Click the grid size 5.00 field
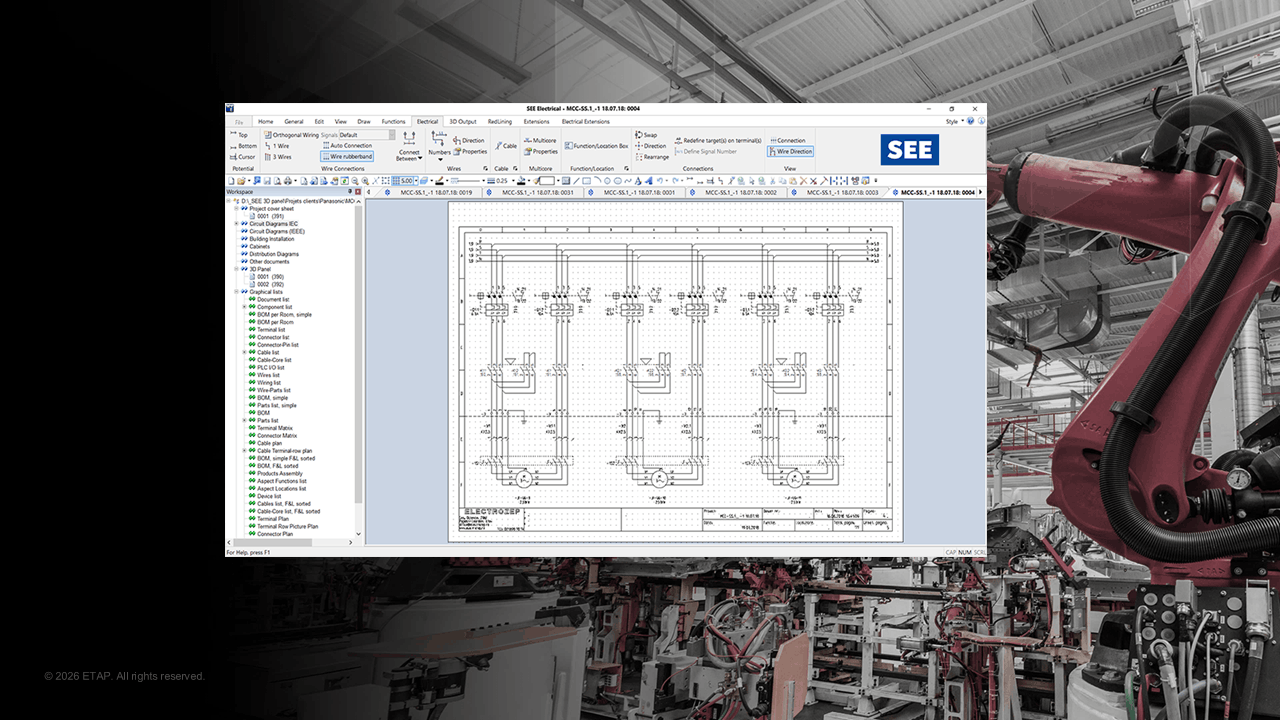1280x720 pixels. pyautogui.click(x=407, y=181)
